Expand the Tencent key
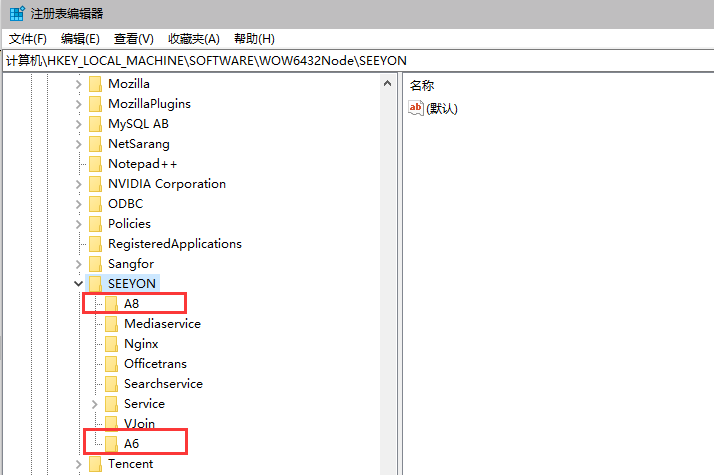This screenshot has height=475, width=714. click(x=78, y=465)
